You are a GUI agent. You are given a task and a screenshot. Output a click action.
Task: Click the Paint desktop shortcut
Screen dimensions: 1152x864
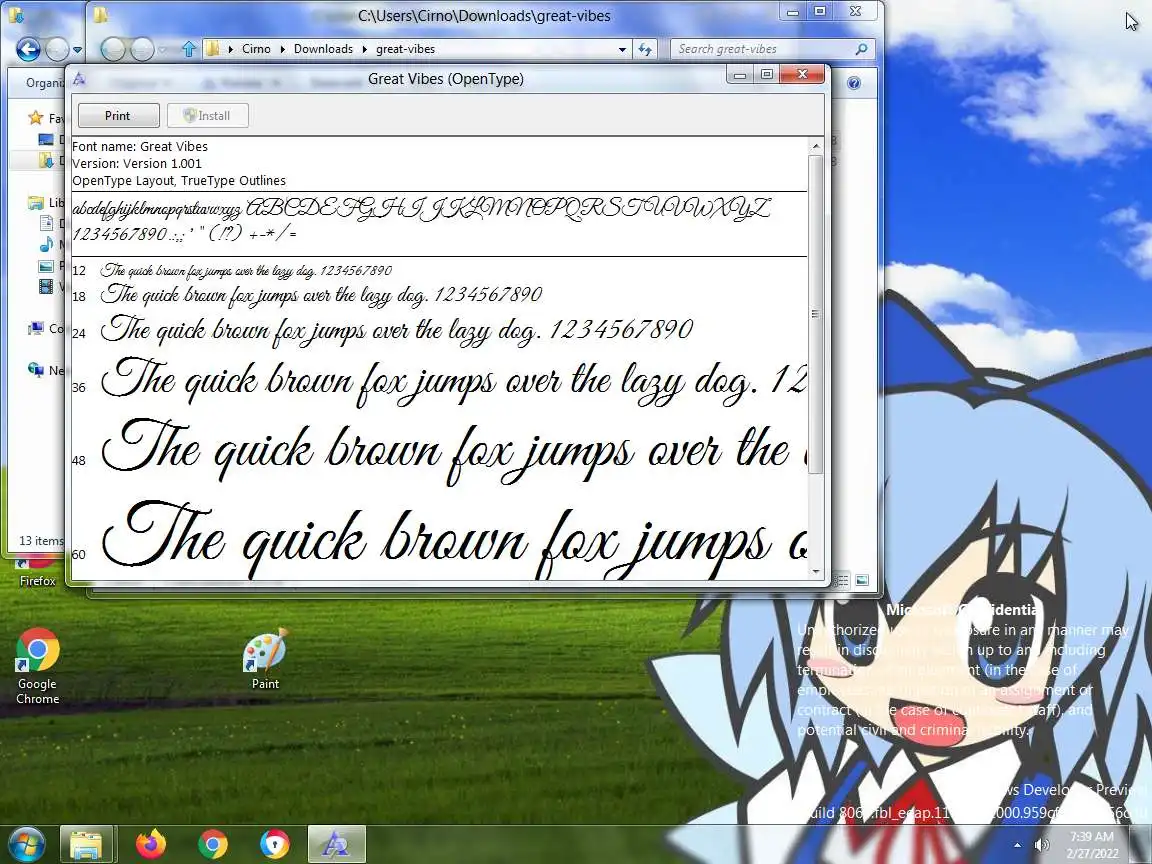tap(265, 659)
